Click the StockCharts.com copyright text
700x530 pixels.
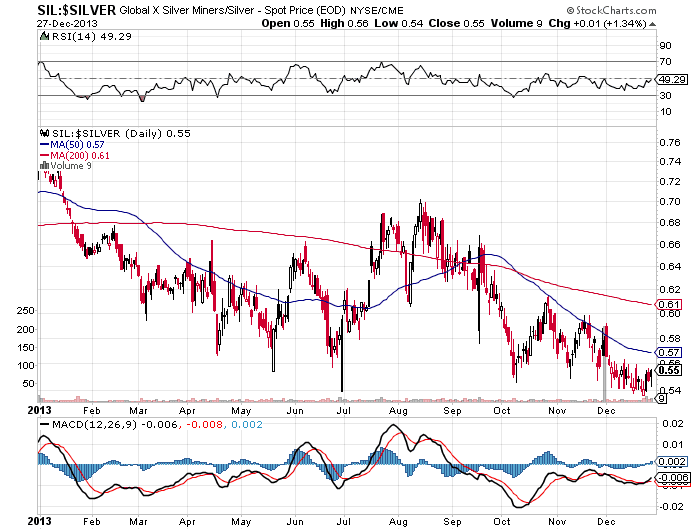pos(611,10)
